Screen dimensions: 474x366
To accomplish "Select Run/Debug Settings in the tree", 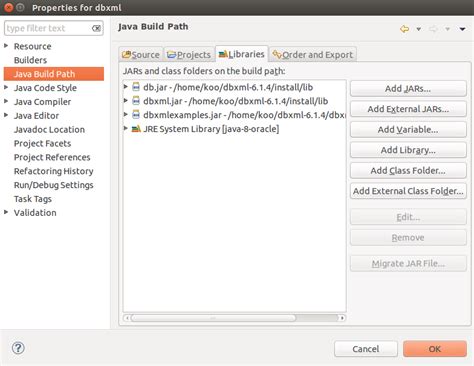I will 53,185.
